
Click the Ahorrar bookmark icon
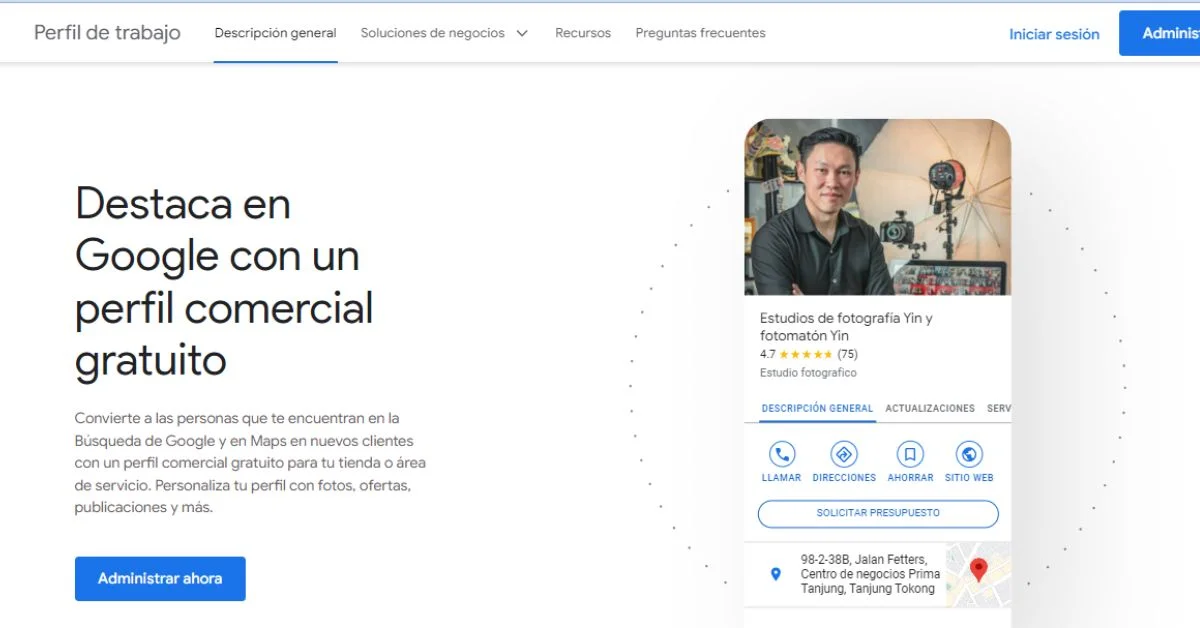click(x=910, y=454)
